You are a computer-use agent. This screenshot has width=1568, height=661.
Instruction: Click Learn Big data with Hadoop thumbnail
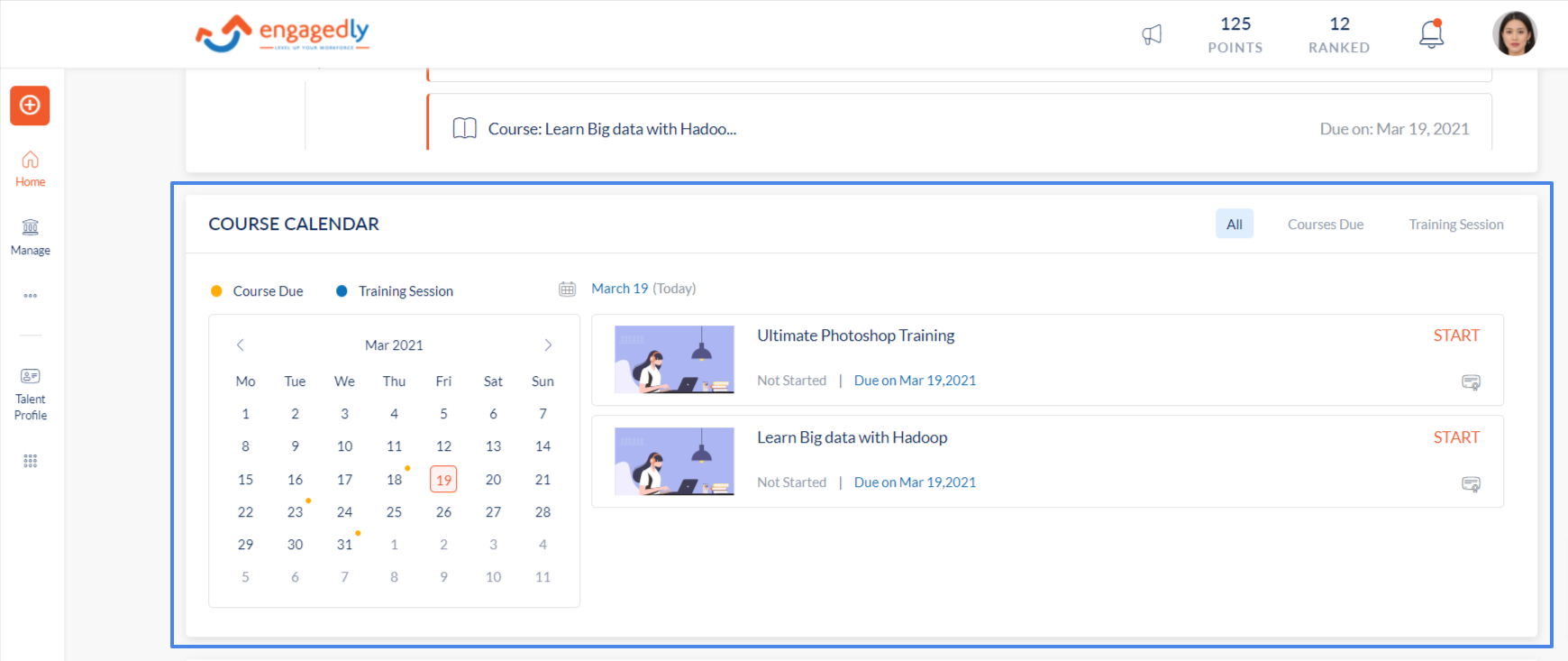[x=674, y=461]
